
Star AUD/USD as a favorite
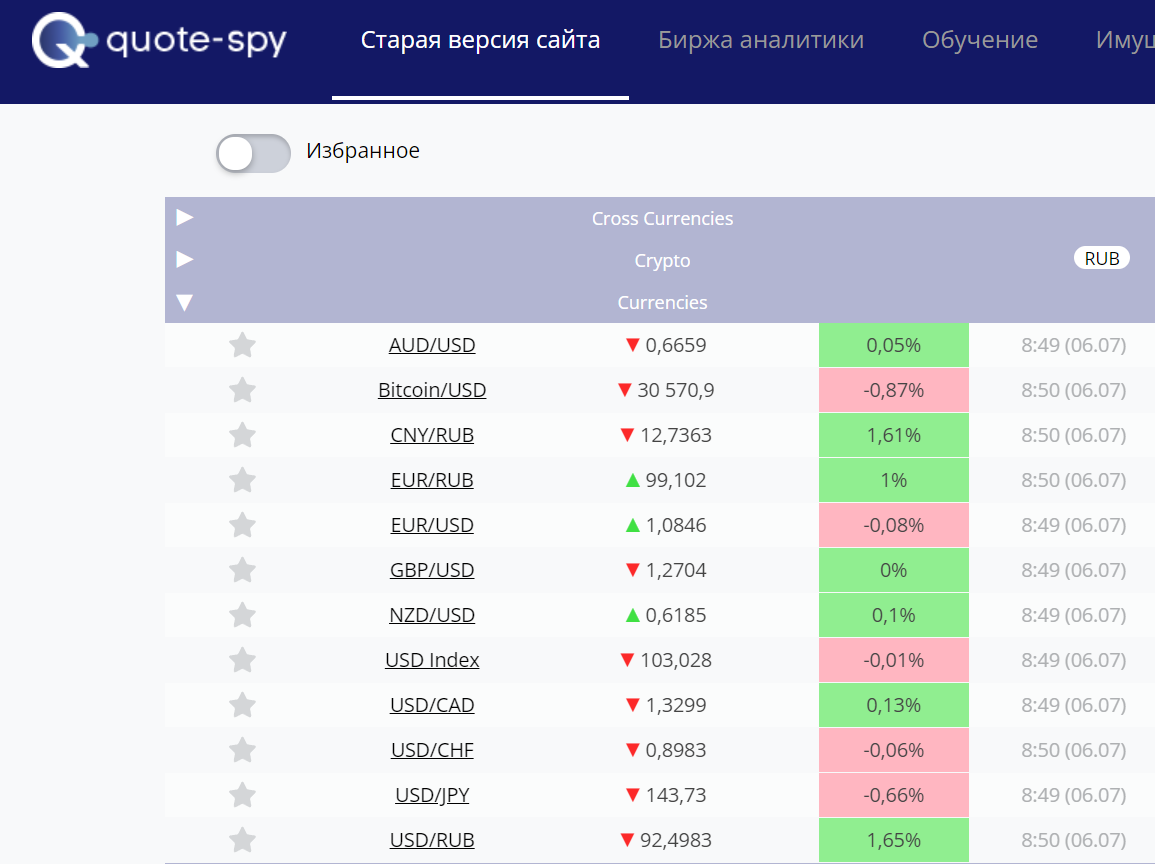pos(242,345)
